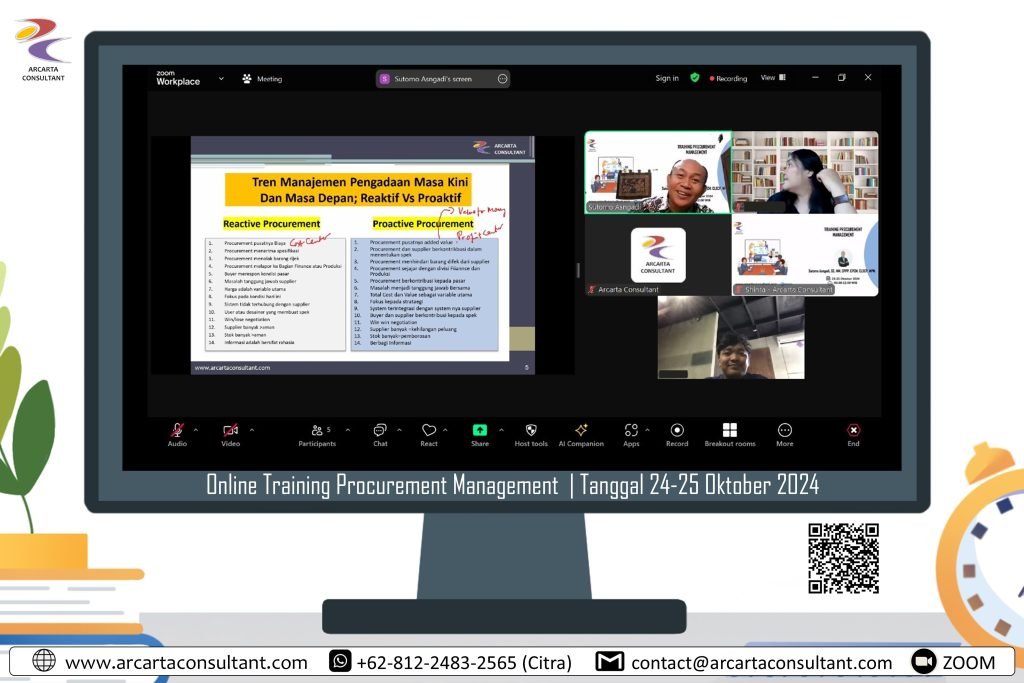Viewport: 1024px width, 683px height.
Task: Click the React heart icon
Action: click(x=429, y=431)
